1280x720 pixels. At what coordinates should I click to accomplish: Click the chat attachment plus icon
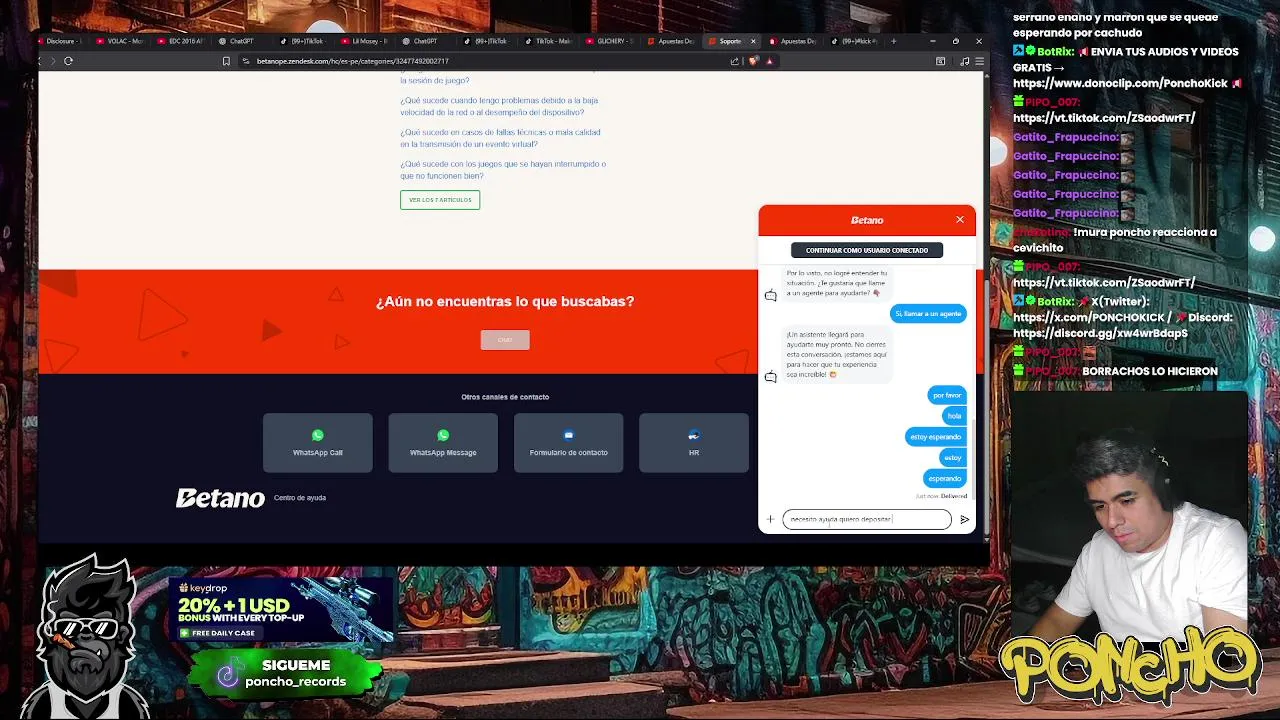coord(770,519)
